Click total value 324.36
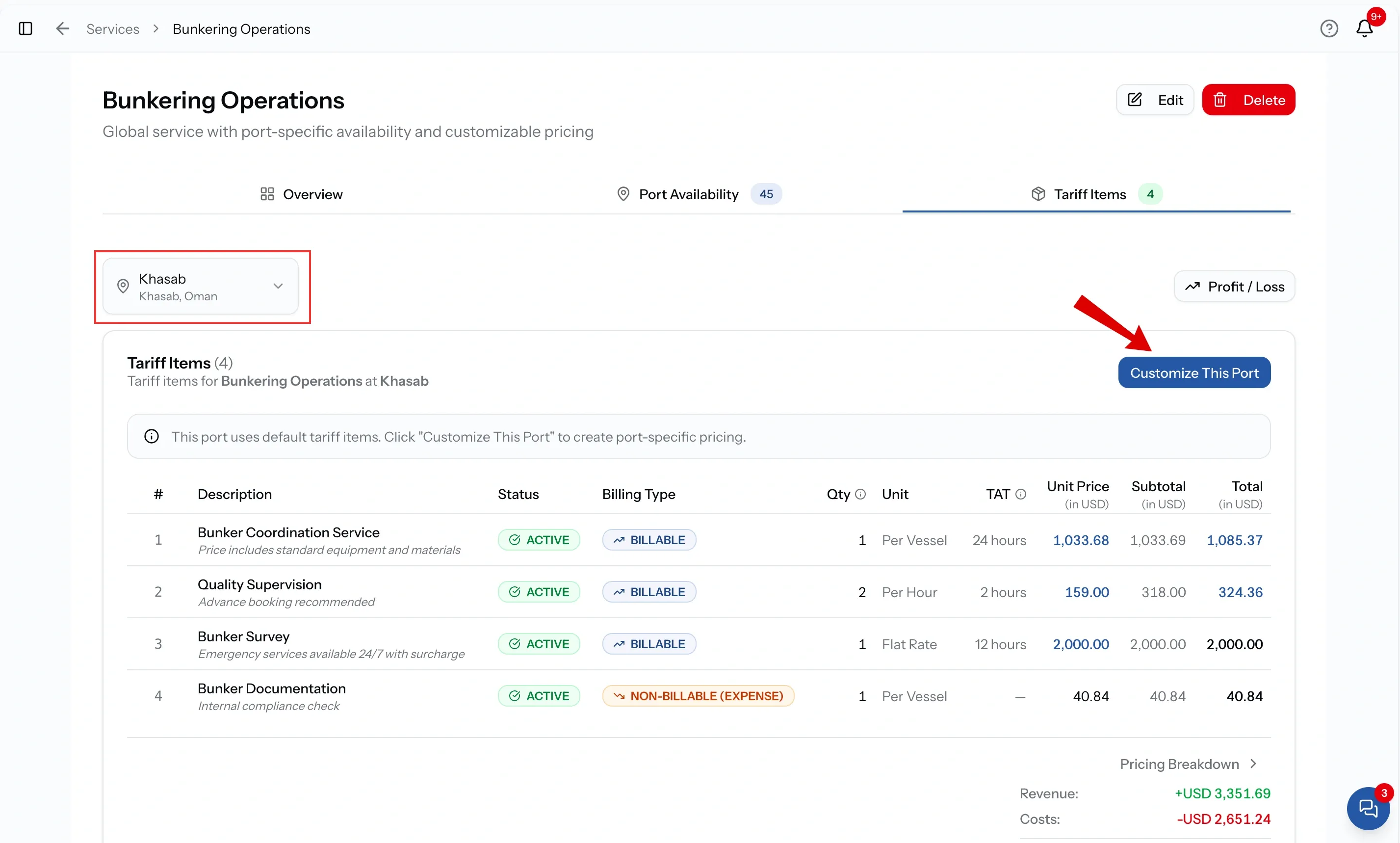Viewport: 1400px width, 843px height. pos(1240,592)
